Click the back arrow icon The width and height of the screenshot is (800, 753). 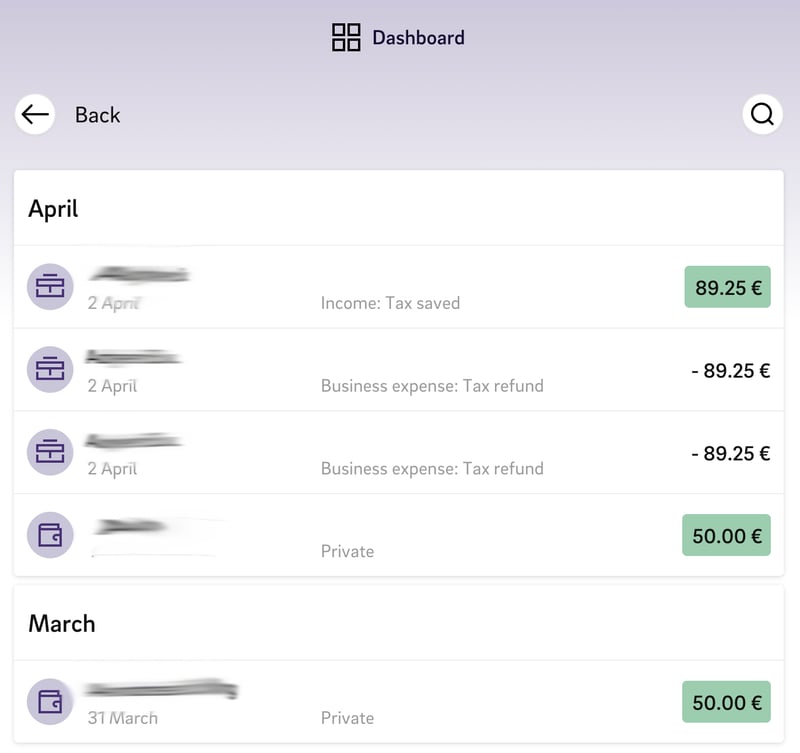pos(35,115)
